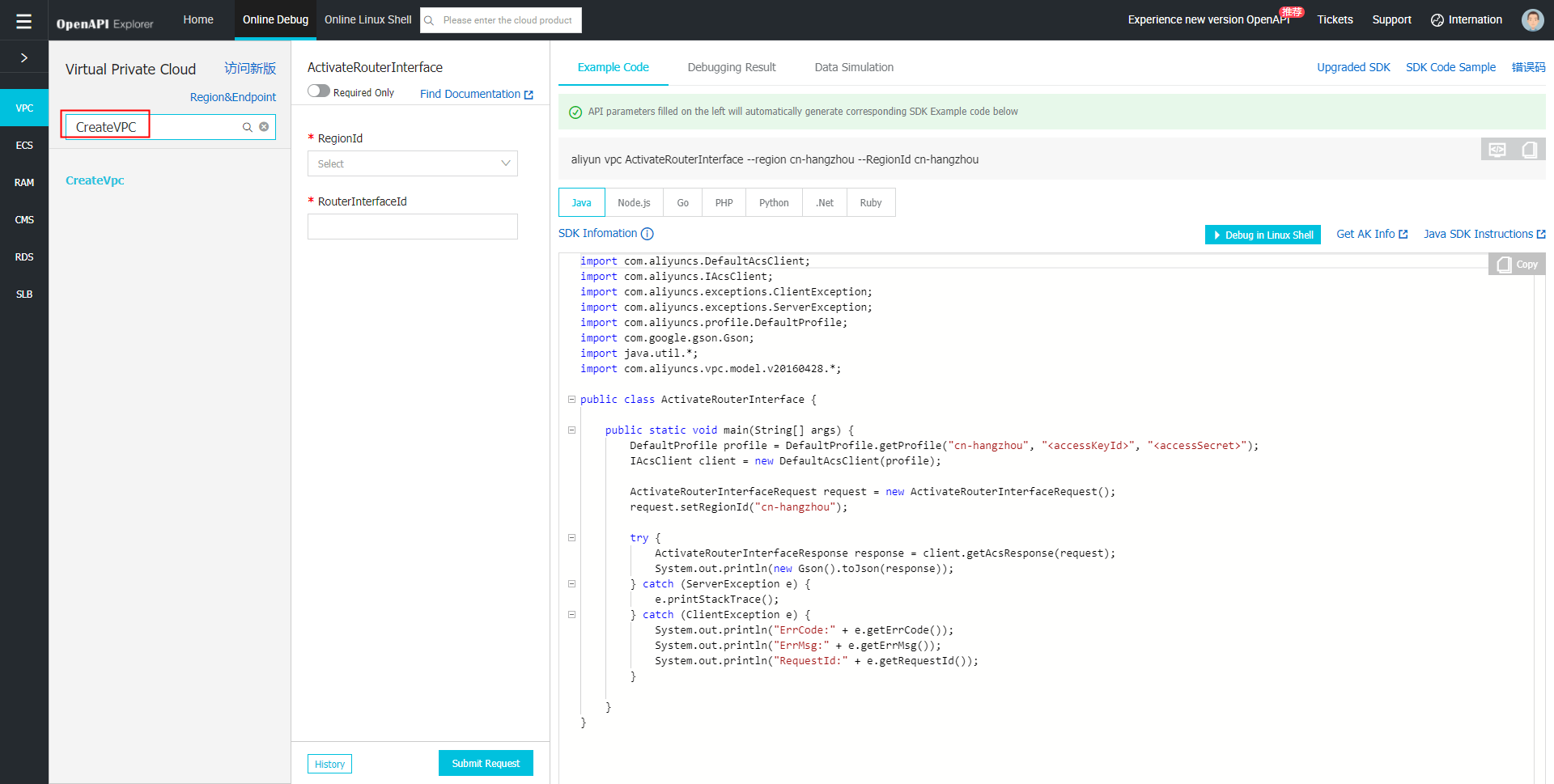Select the CreateVpc API result

pyautogui.click(x=95, y=180)
